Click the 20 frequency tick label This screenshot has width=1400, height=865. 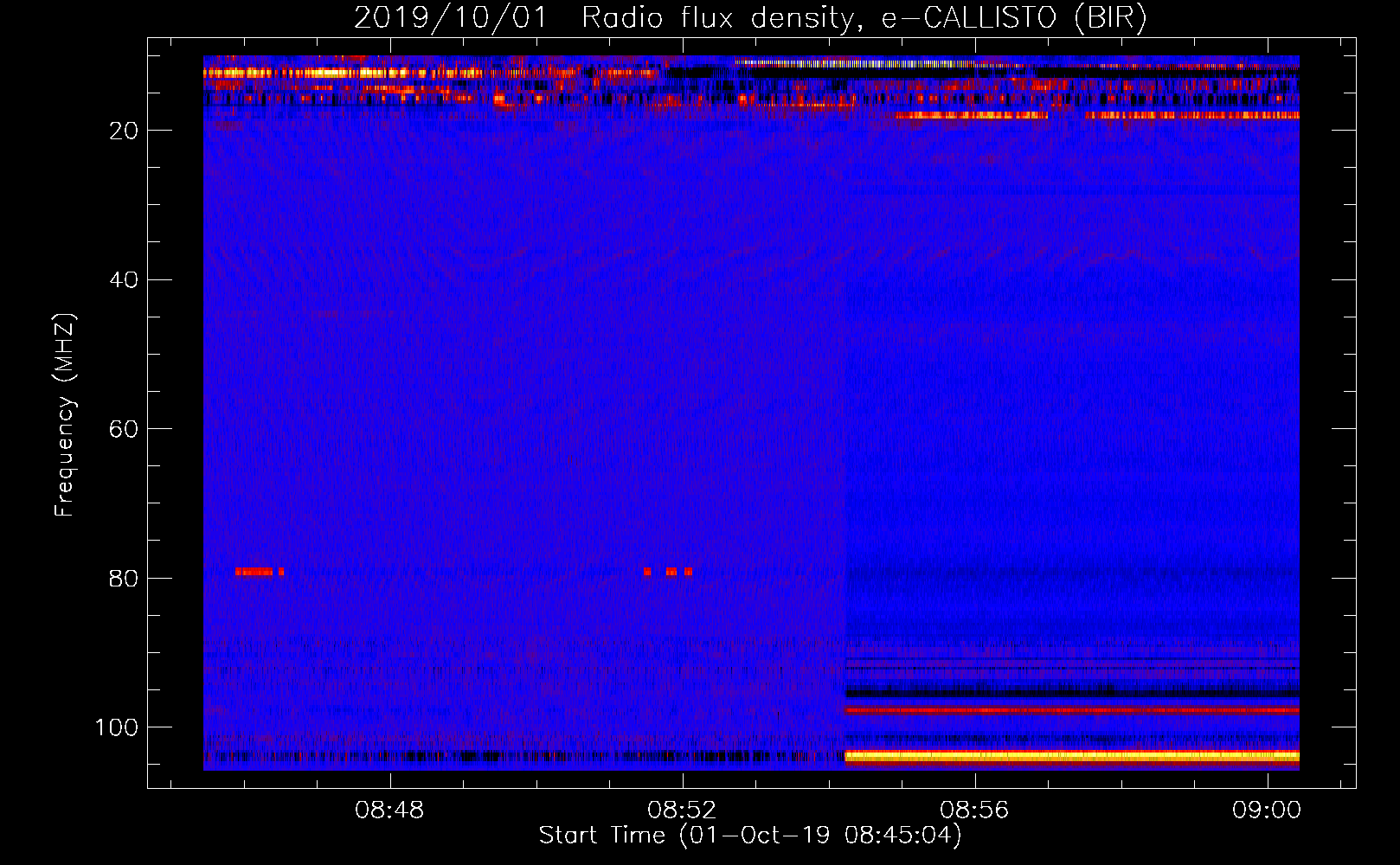[125, 131]
